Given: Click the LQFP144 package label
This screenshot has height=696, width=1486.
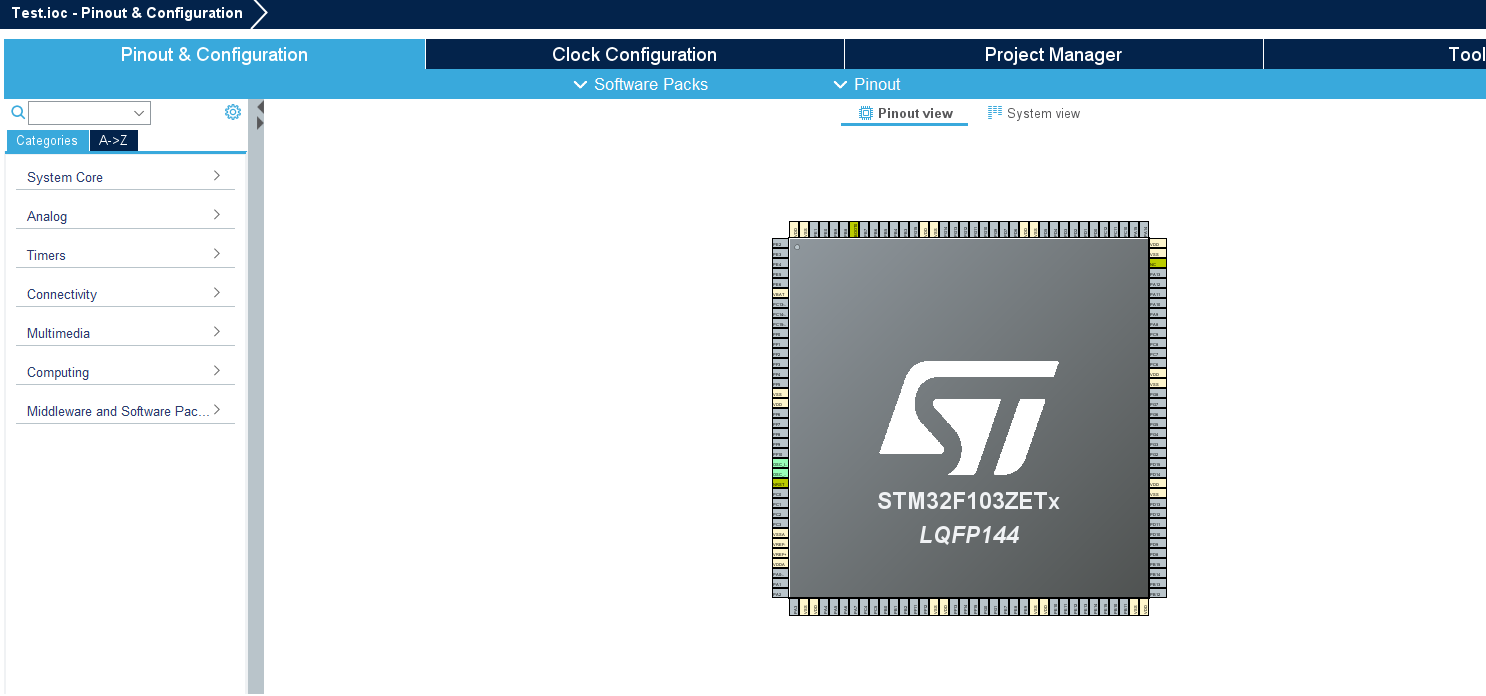Looking at the screenshot, I should 969,535.
